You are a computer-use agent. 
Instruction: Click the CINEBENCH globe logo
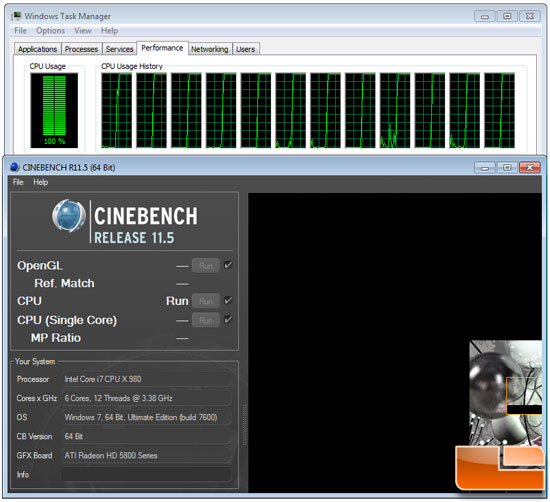(69, 216)
